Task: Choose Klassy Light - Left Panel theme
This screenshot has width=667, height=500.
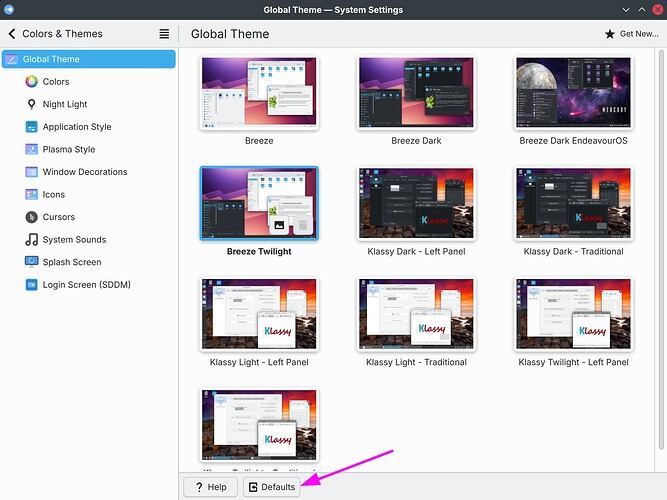Action: coord(259,314)
